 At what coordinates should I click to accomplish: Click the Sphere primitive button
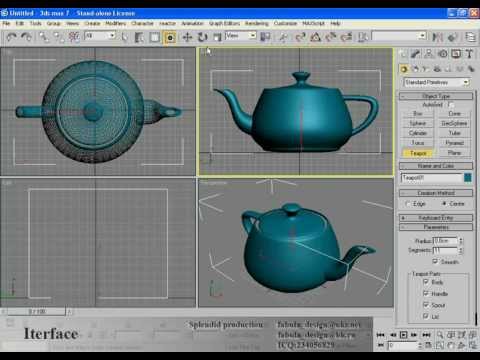pyautogui.click(x=417, y=123)
